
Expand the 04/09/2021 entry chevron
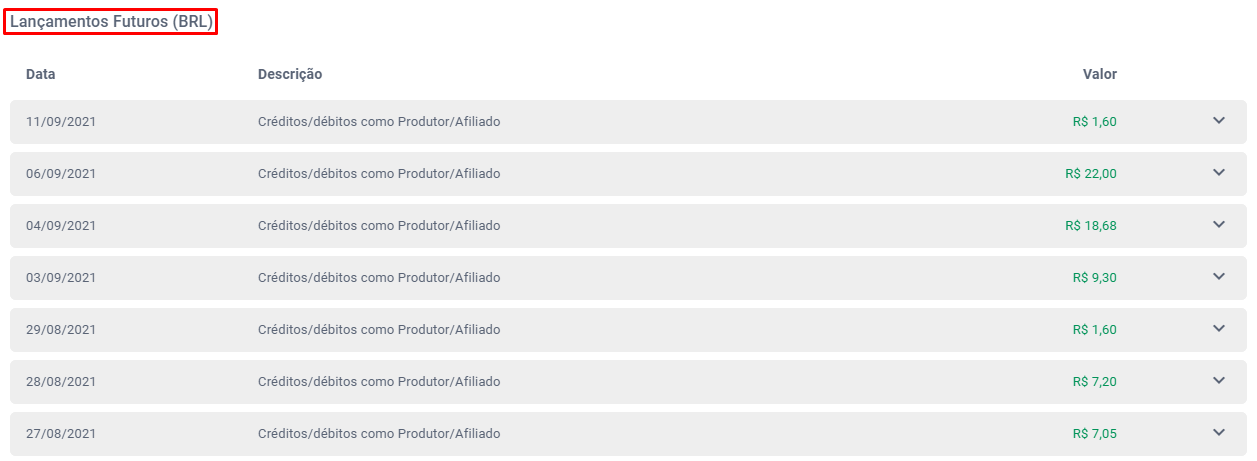click(x=1218, y=225)
